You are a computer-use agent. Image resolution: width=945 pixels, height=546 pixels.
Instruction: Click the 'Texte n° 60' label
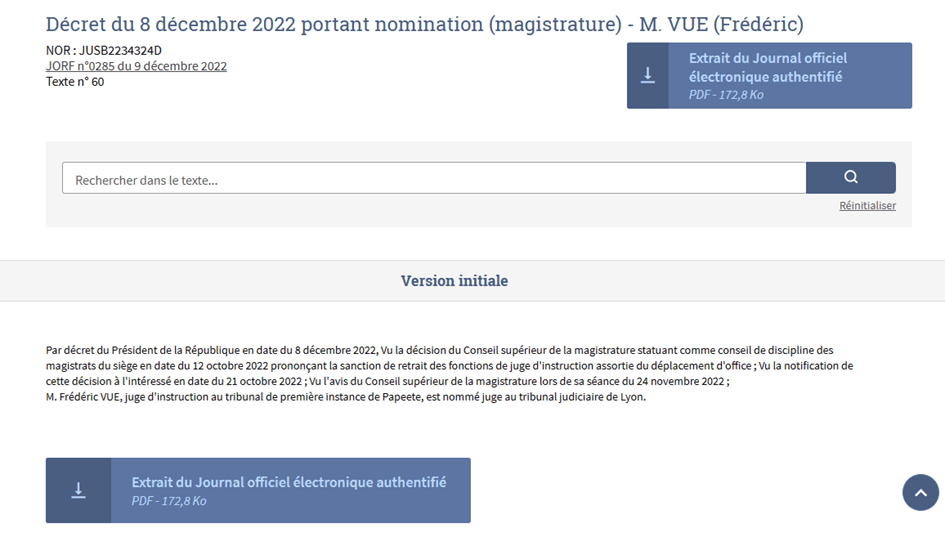[x=75, y=82]
